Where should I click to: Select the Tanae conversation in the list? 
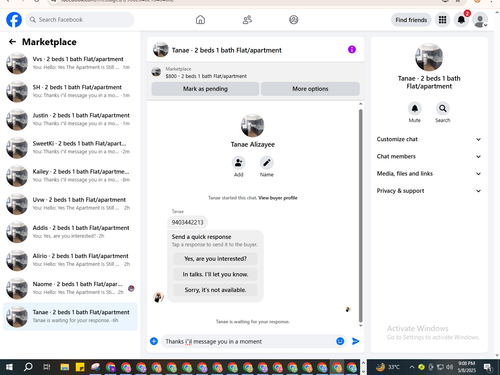pos(70,317)
